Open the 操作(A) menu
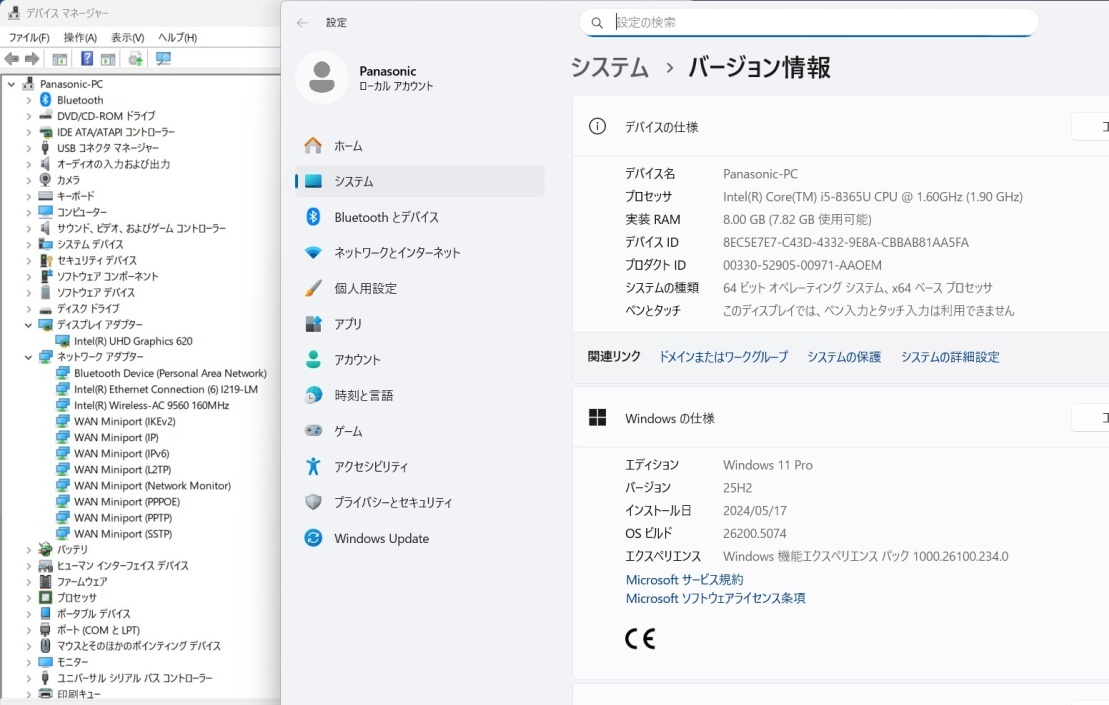The image size is (1109, 705). (80, 38)
